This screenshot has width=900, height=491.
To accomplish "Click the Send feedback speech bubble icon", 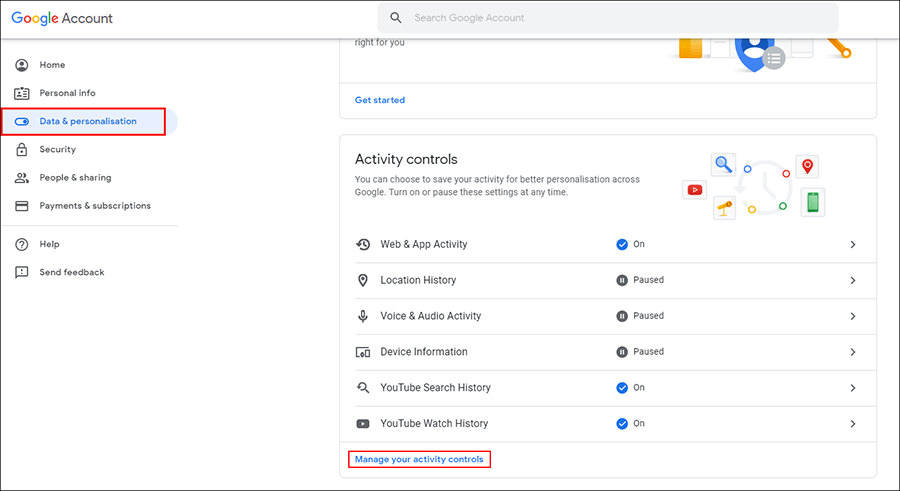I will (22, 272).
